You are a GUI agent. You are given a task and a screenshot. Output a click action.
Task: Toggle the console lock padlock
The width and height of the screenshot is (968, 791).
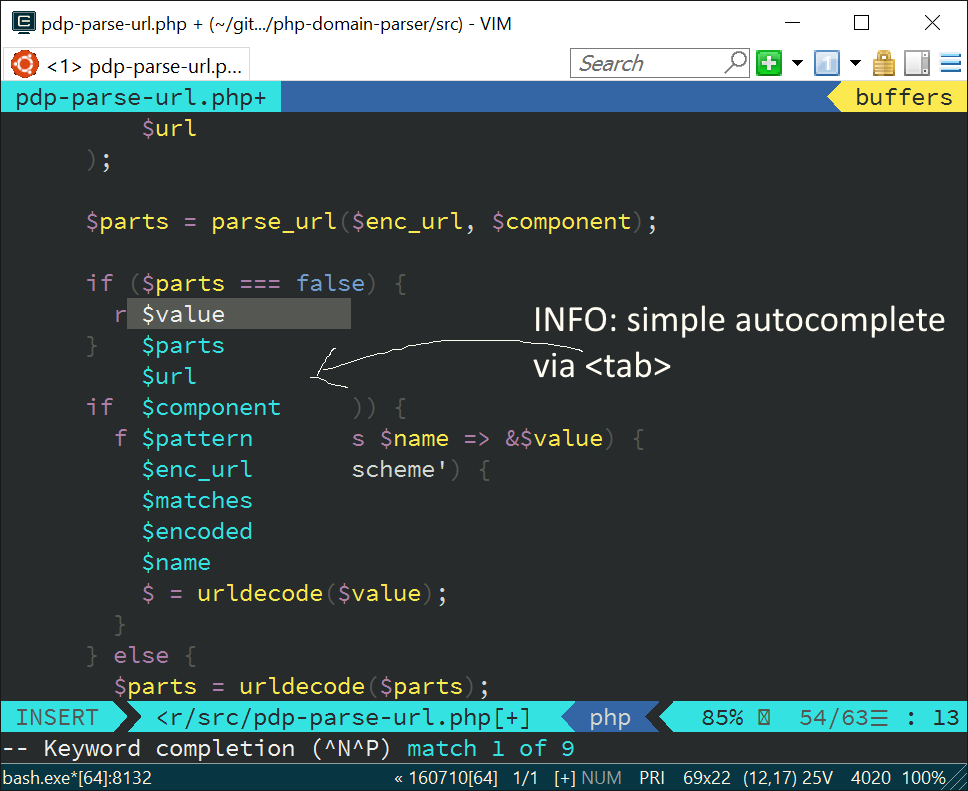(884, 63)
